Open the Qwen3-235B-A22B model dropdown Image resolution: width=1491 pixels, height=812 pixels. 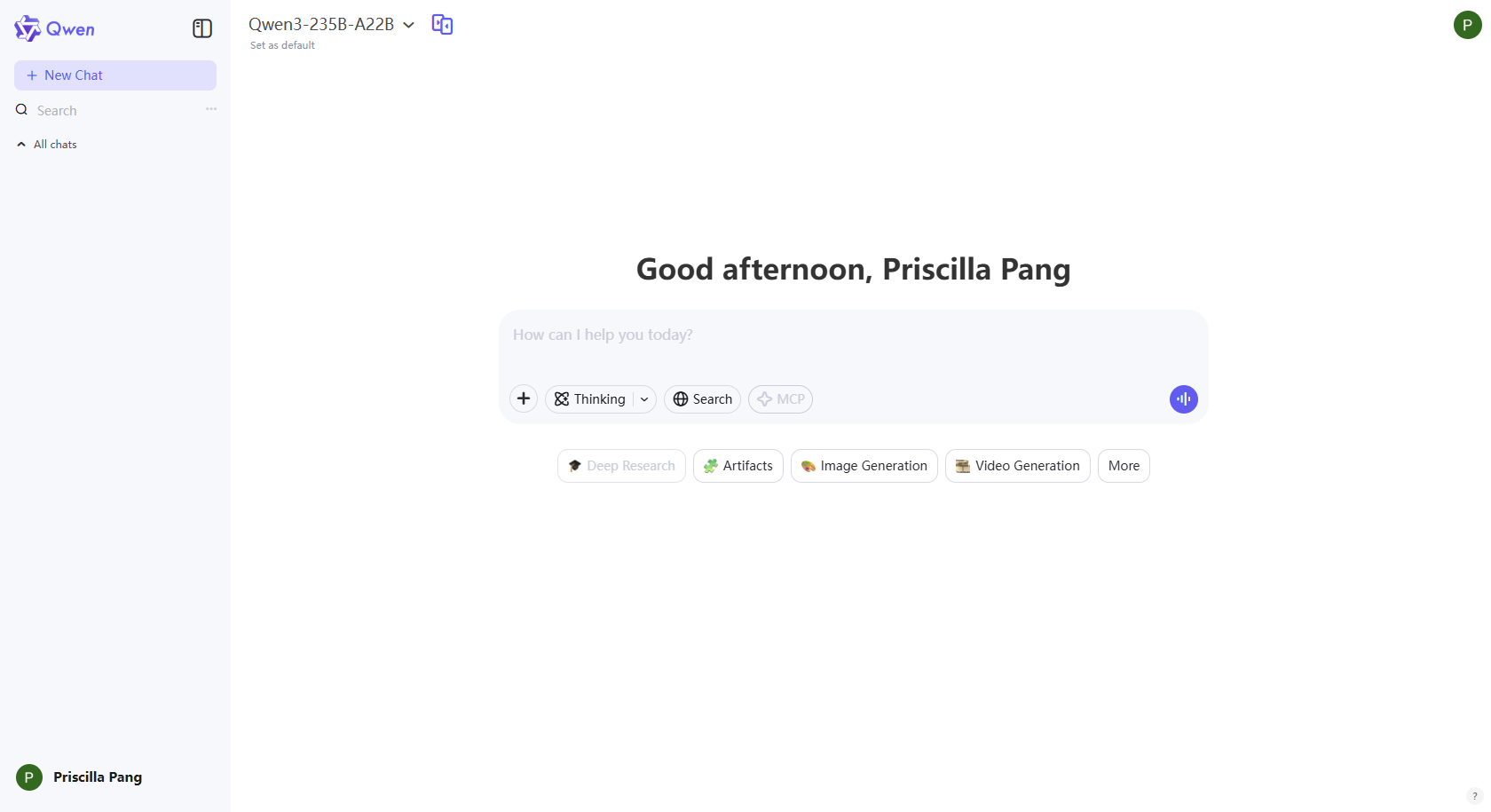point(331,25)
